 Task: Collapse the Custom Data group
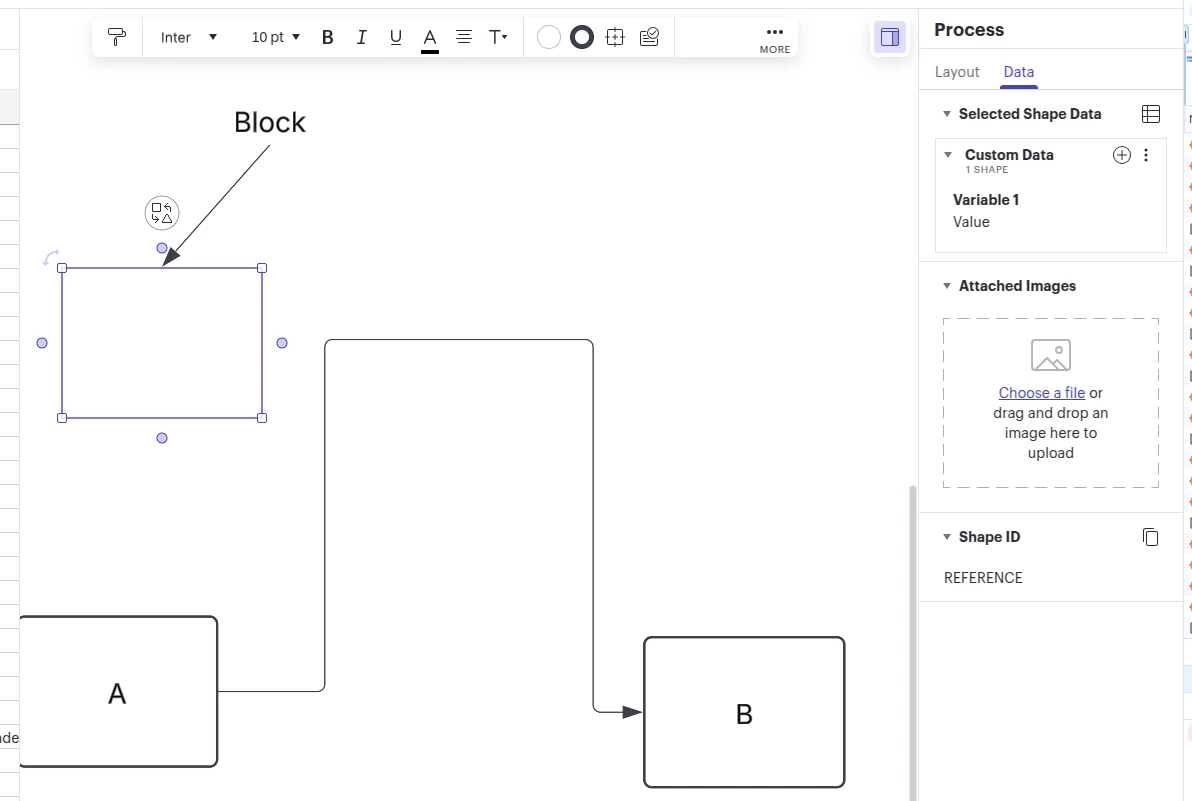(x=948, y=155)
